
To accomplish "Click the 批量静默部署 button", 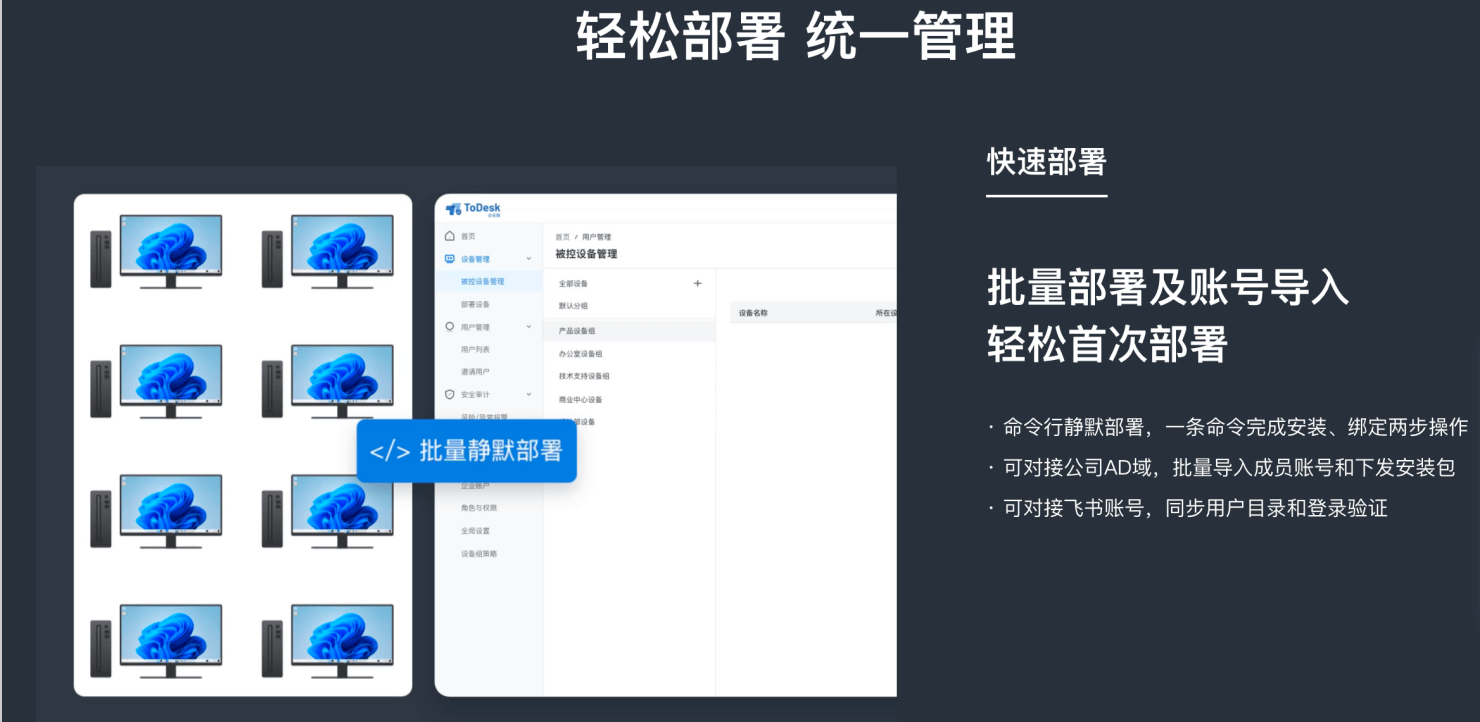I will click(x=467, y=451).
